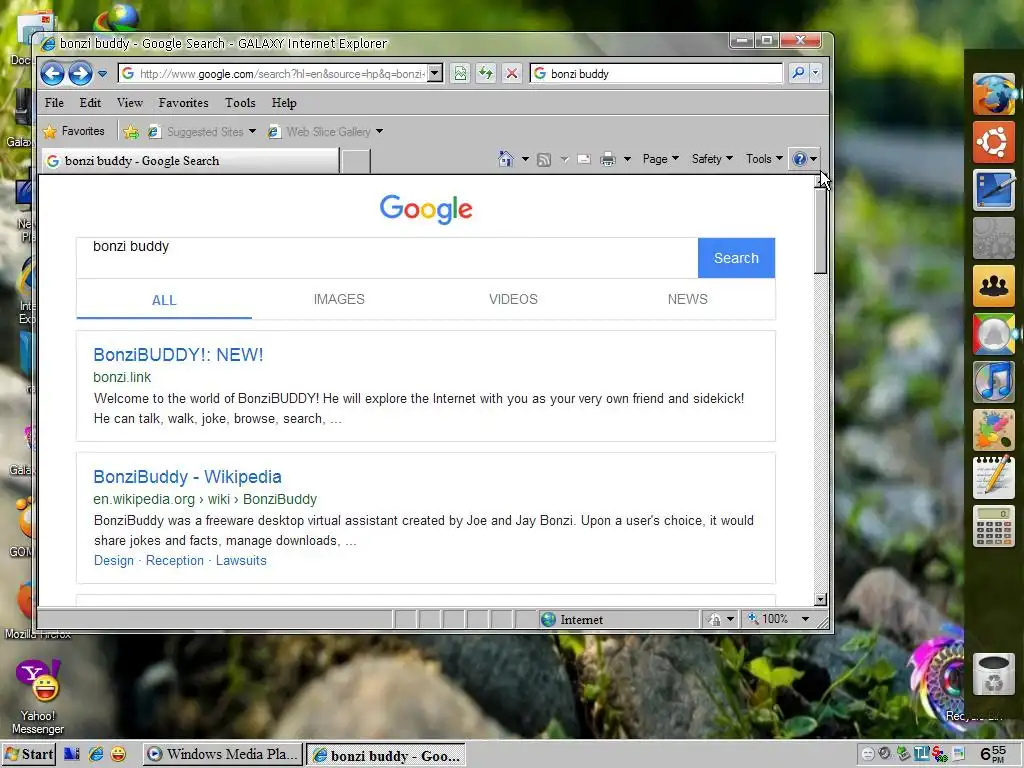Launch Internet Explorer from quick launch
Screen dimensions: 1024x768
tap(95, 754)
